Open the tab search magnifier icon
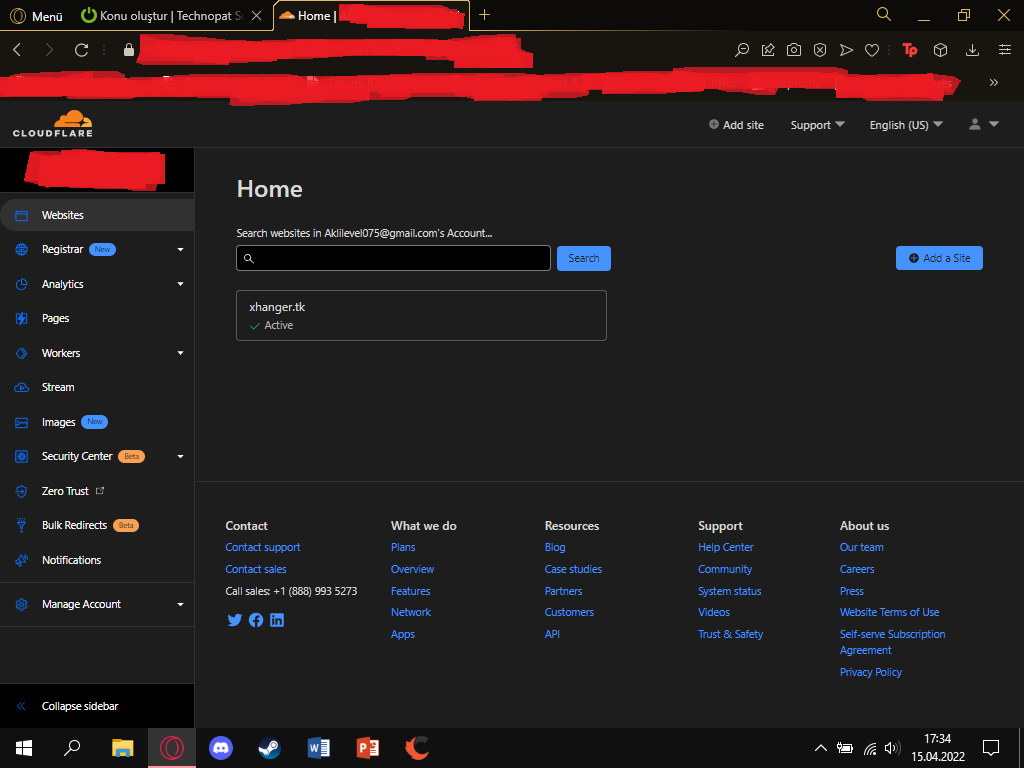This screenshot has height=768, width=1024. [883, 14]
